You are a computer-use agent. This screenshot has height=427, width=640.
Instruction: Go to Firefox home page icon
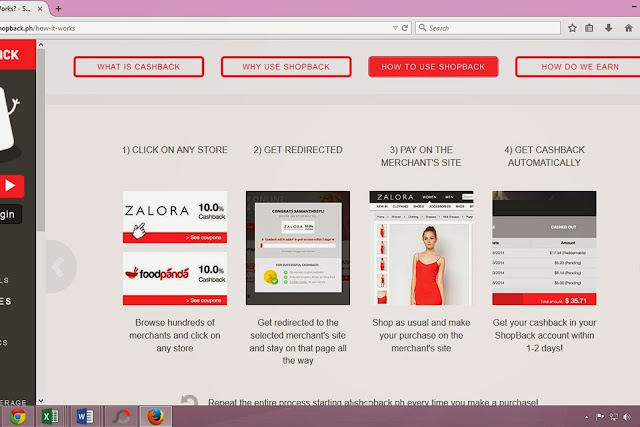[629, 28]
